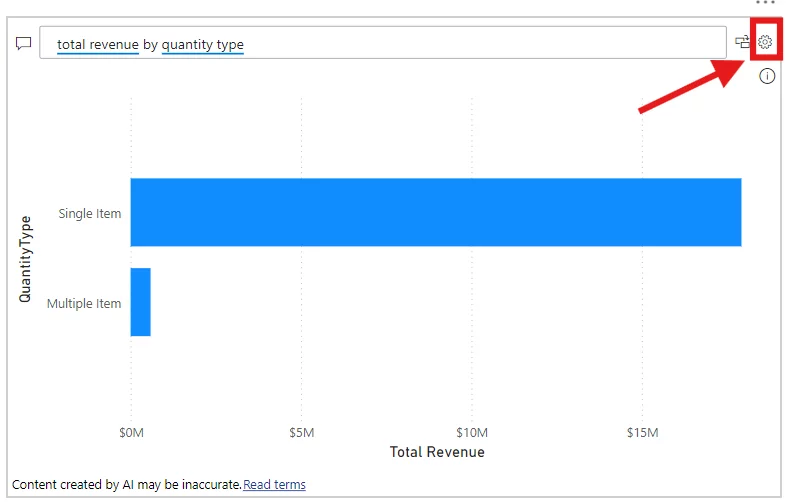The width and height of the screenshot is (787, 502).
Task: Open the Q&A settings gear icon
Action: point(766,42)
